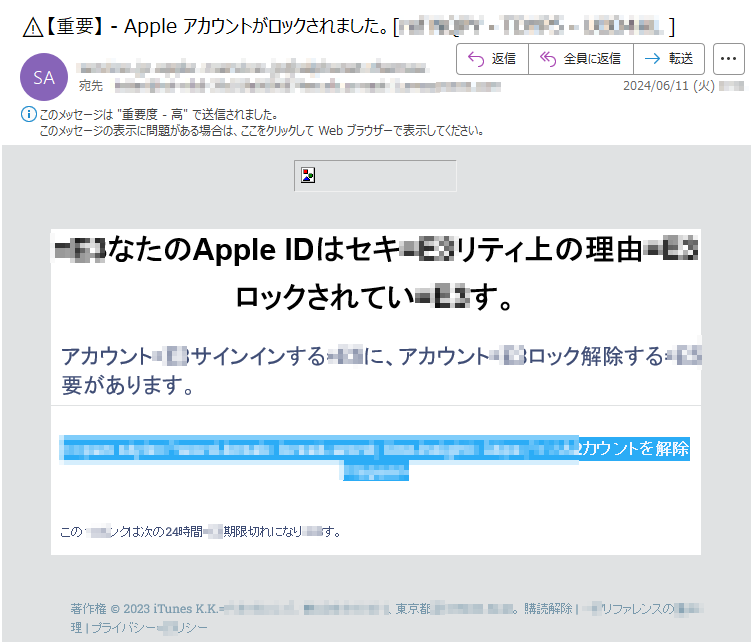Click the account unlock instruction paragraph
The image size is (751, 642).
[x=381, y=370]
